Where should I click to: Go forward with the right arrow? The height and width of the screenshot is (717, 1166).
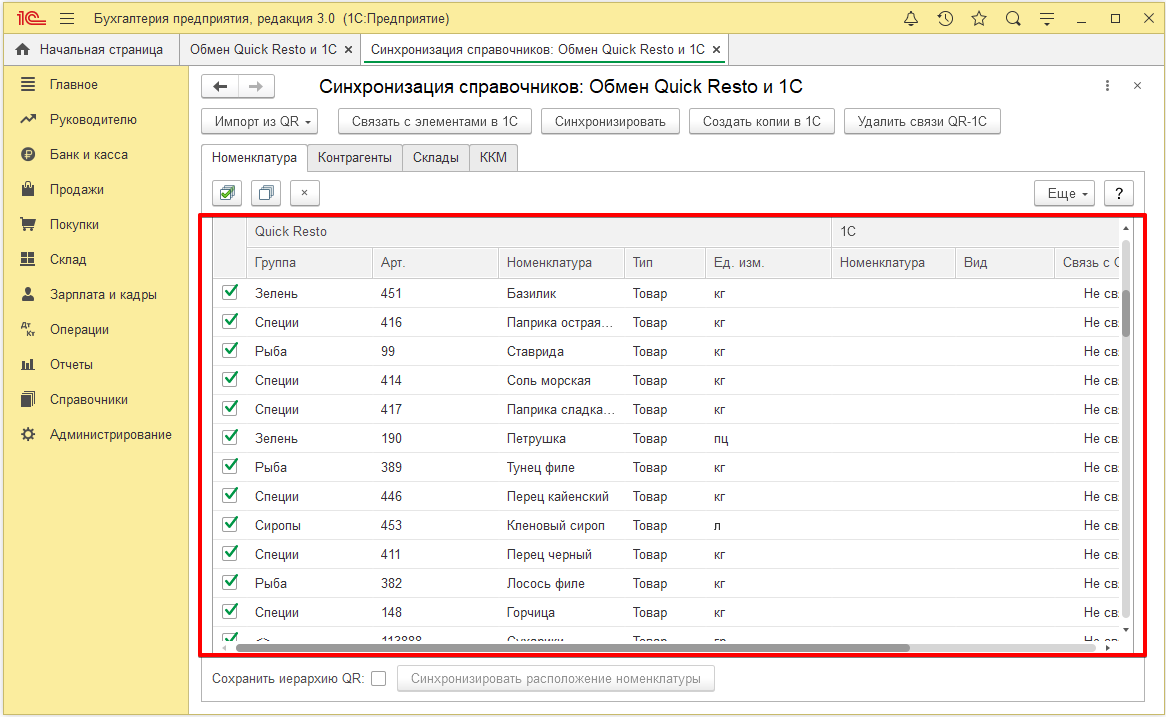click(256, 86)
